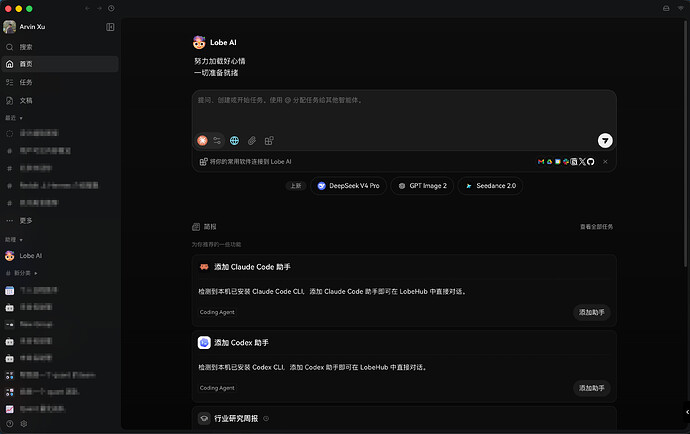Screen dimensions: 690x434
Task: Click the GitHub connector icon
Action: click(x=591, y=162)
